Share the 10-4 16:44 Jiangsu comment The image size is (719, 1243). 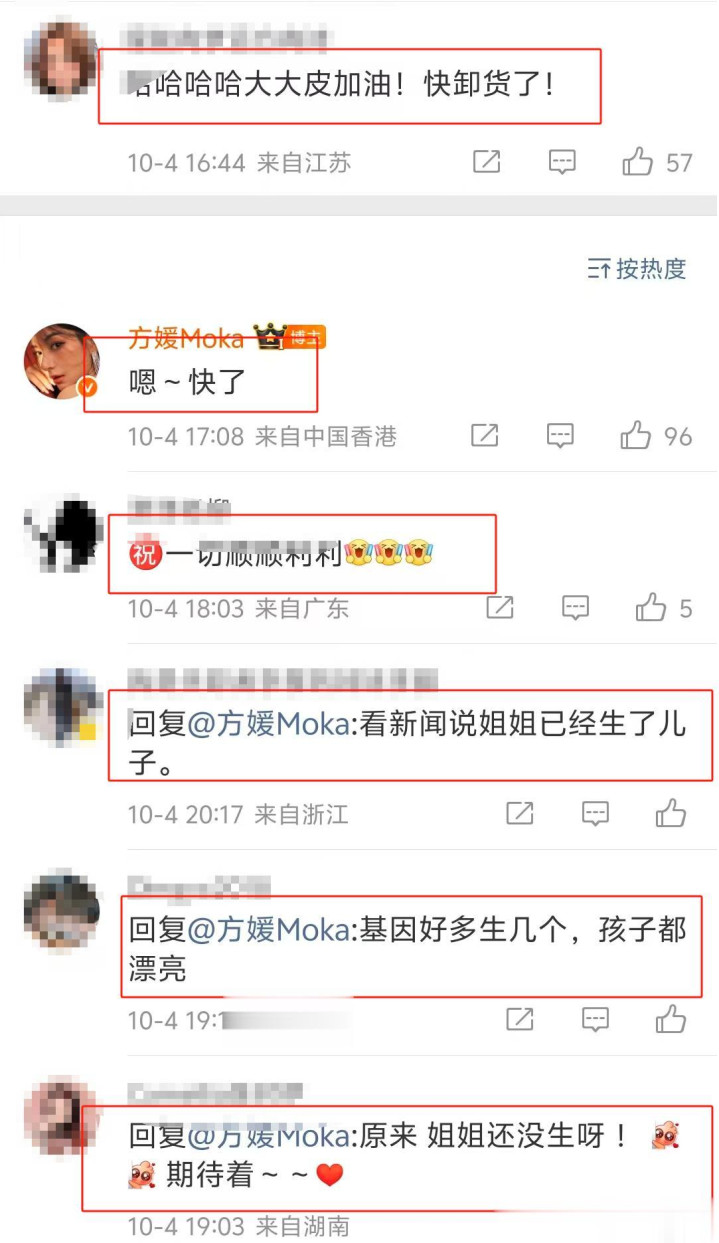(486, 162)
